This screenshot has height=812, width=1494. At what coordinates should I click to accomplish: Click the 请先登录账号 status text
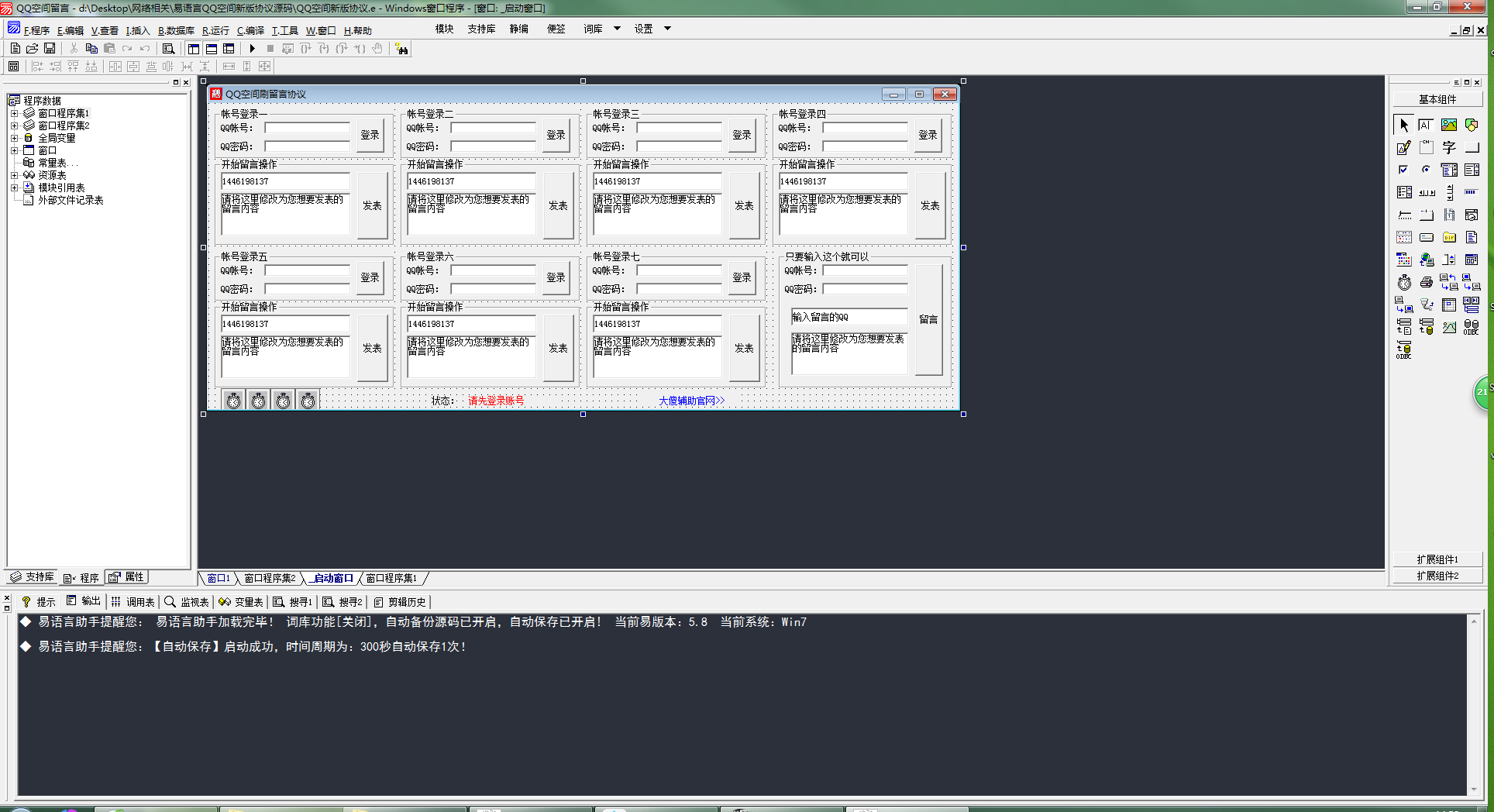pos(496,401)
